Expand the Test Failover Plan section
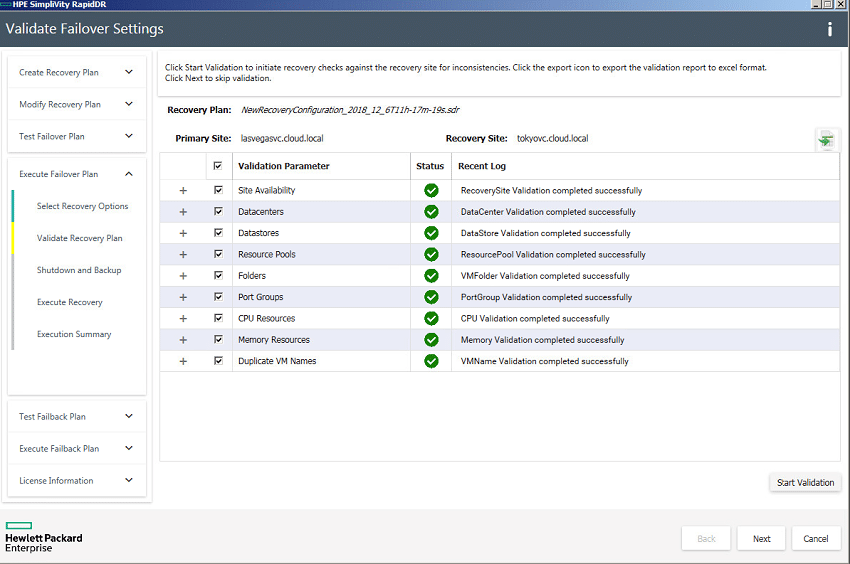Image resolution: width=850 pixels, height=564 pixels. (x=77, y=136)
